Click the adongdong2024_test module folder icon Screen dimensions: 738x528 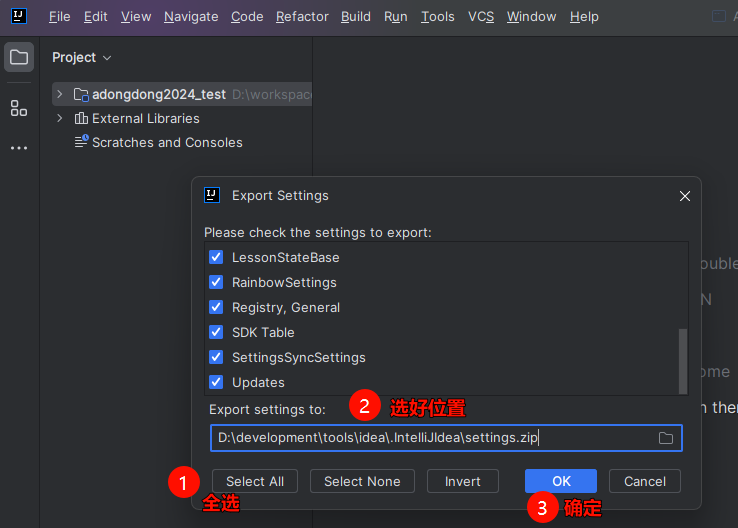81,95
